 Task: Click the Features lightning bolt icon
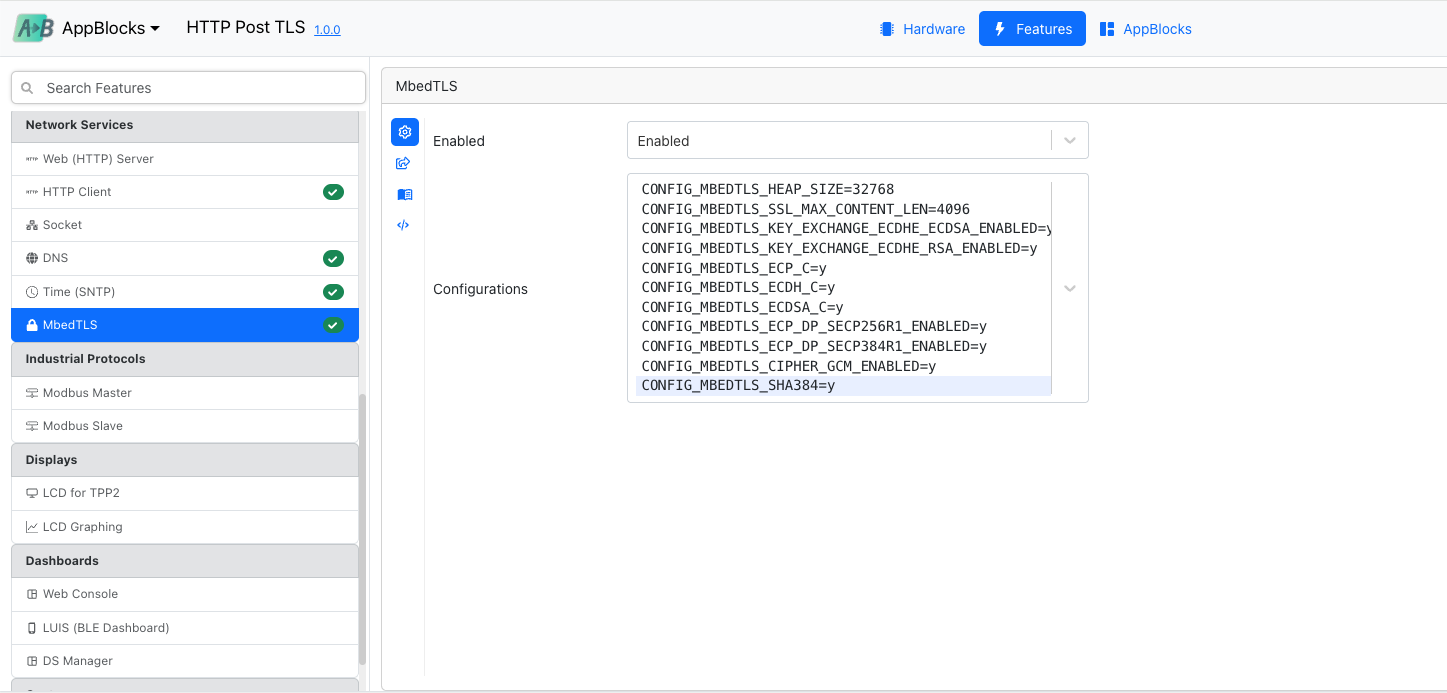(x=999, y=29)
